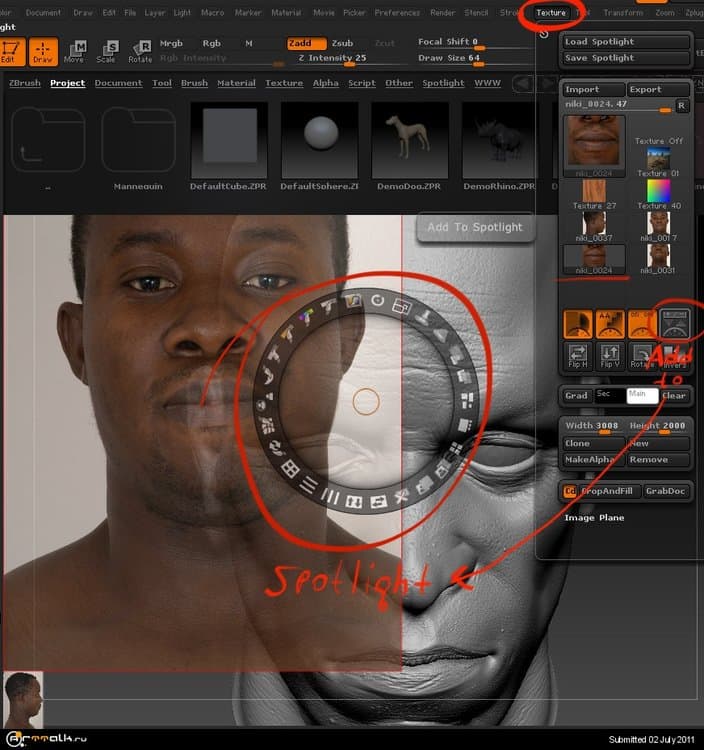Open the Transform menu palette
This screenshot has height=750, width=704.
[623, 13]
